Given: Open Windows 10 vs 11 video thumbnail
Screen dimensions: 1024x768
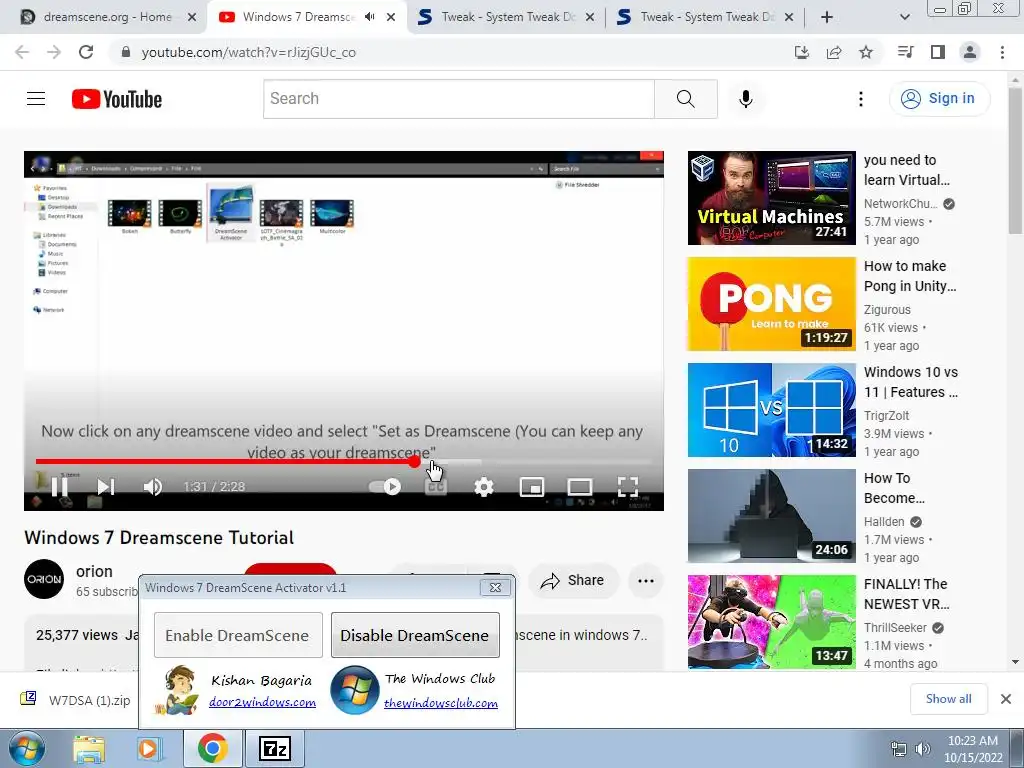Looking at the screenshot, I should pos(771,409).
